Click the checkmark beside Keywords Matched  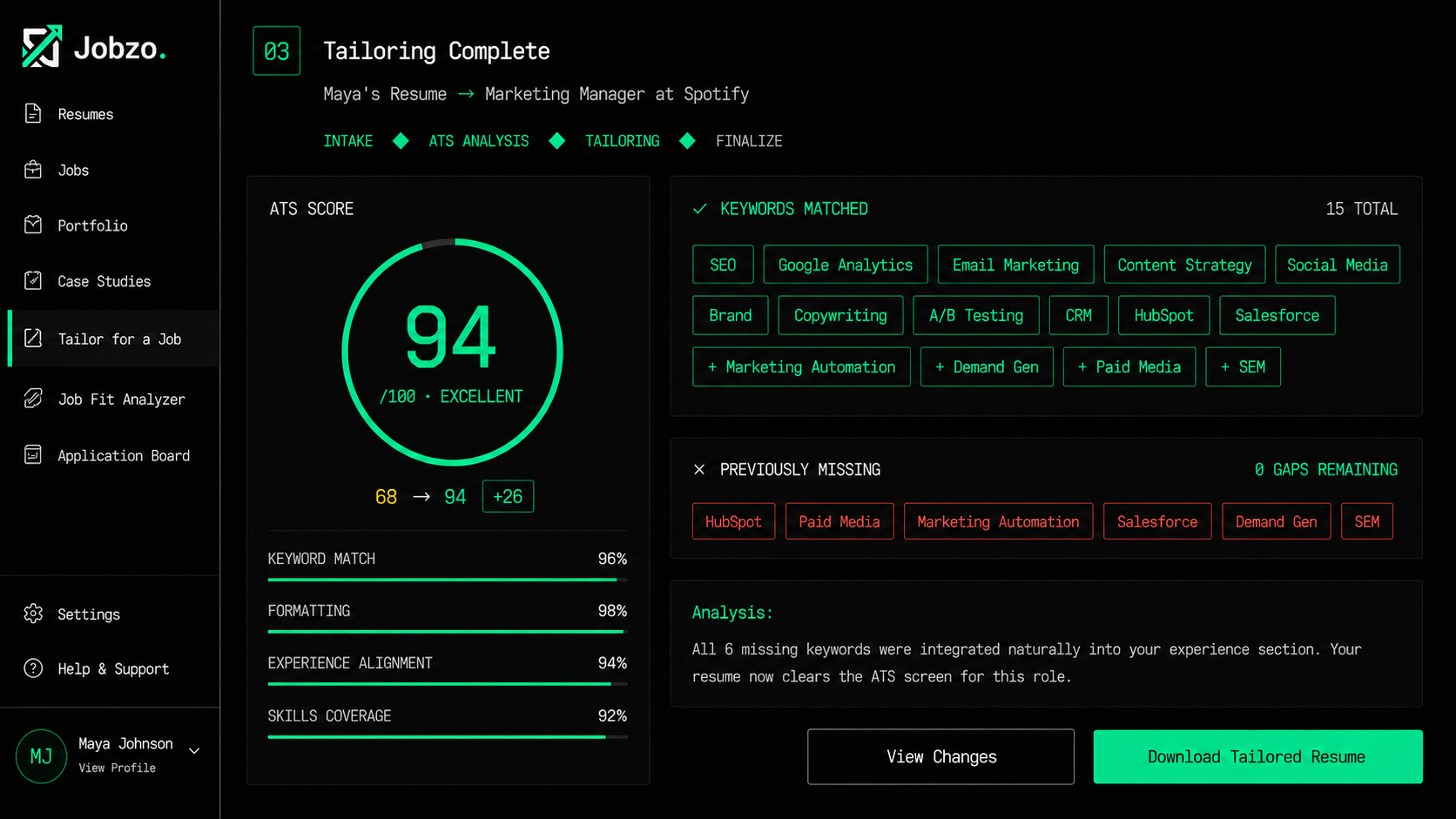[x=699, y=209]
